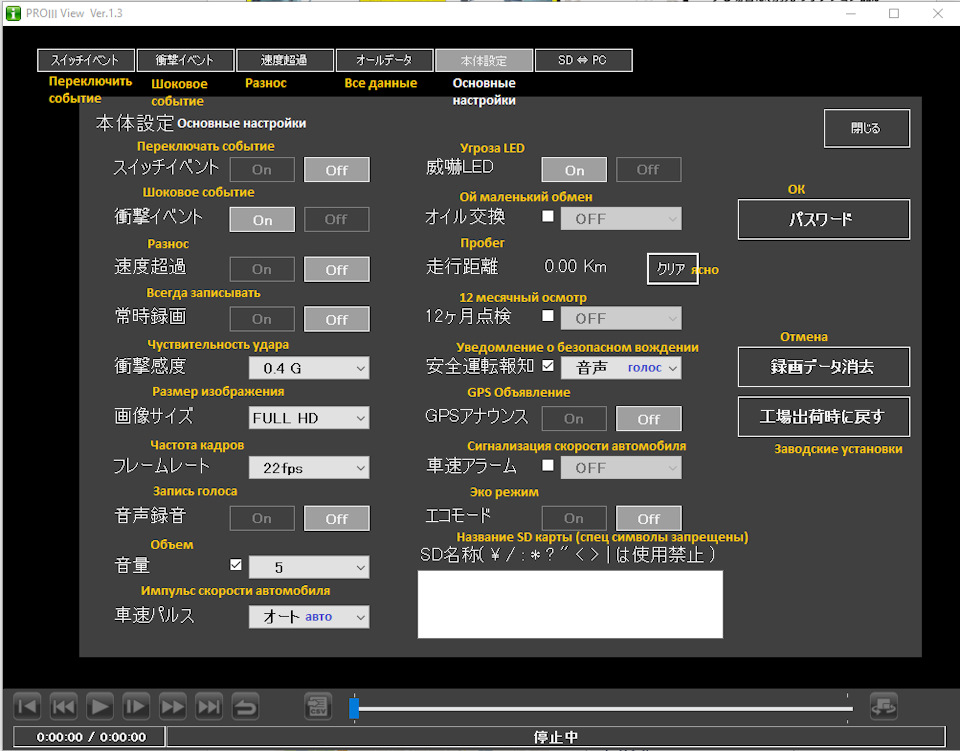Enable the 12ヶ月点検 checkbox
This screenshot has width=960, height=751.
click(x=548, y=316)
